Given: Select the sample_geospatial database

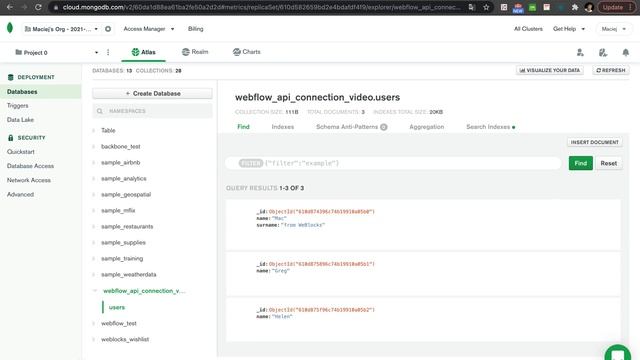Looking at the screenshot, I should coord(126,194).
